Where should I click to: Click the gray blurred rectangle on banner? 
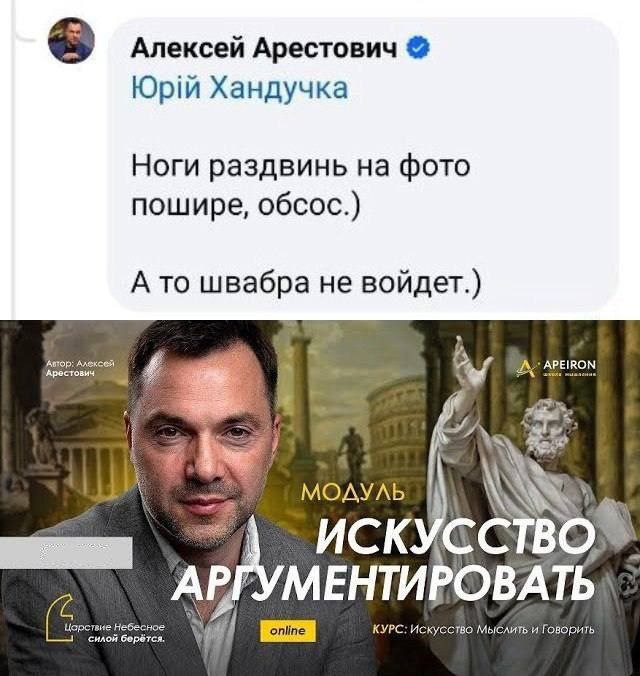point(66,553)
